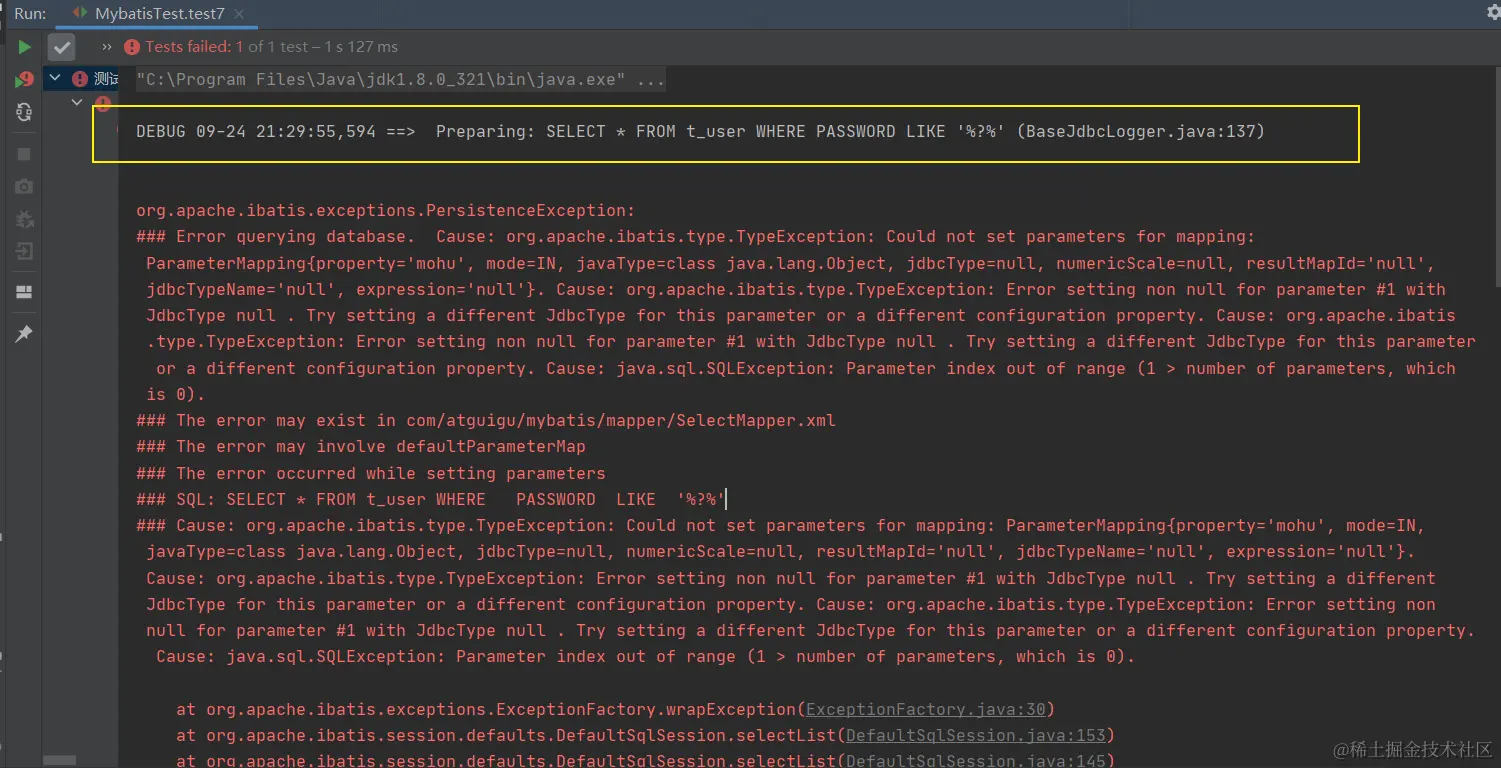Image resolution: width=1501 pixels, height=768 pixels.
Task: Click the 'Run:' panel label
Action: tap(30, 14)
